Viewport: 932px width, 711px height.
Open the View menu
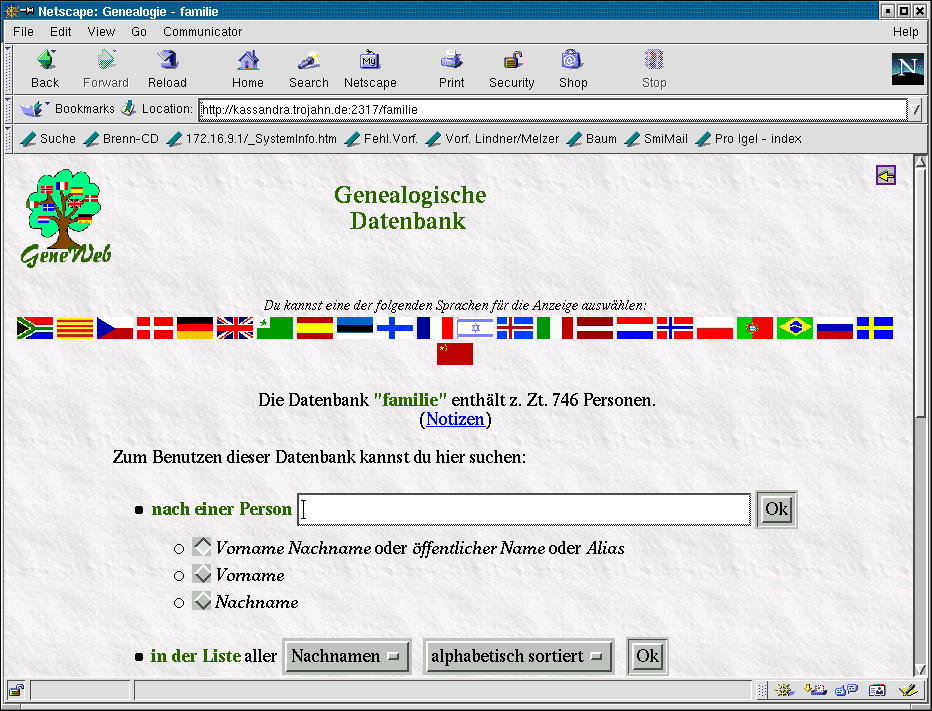tap(101, 32)
